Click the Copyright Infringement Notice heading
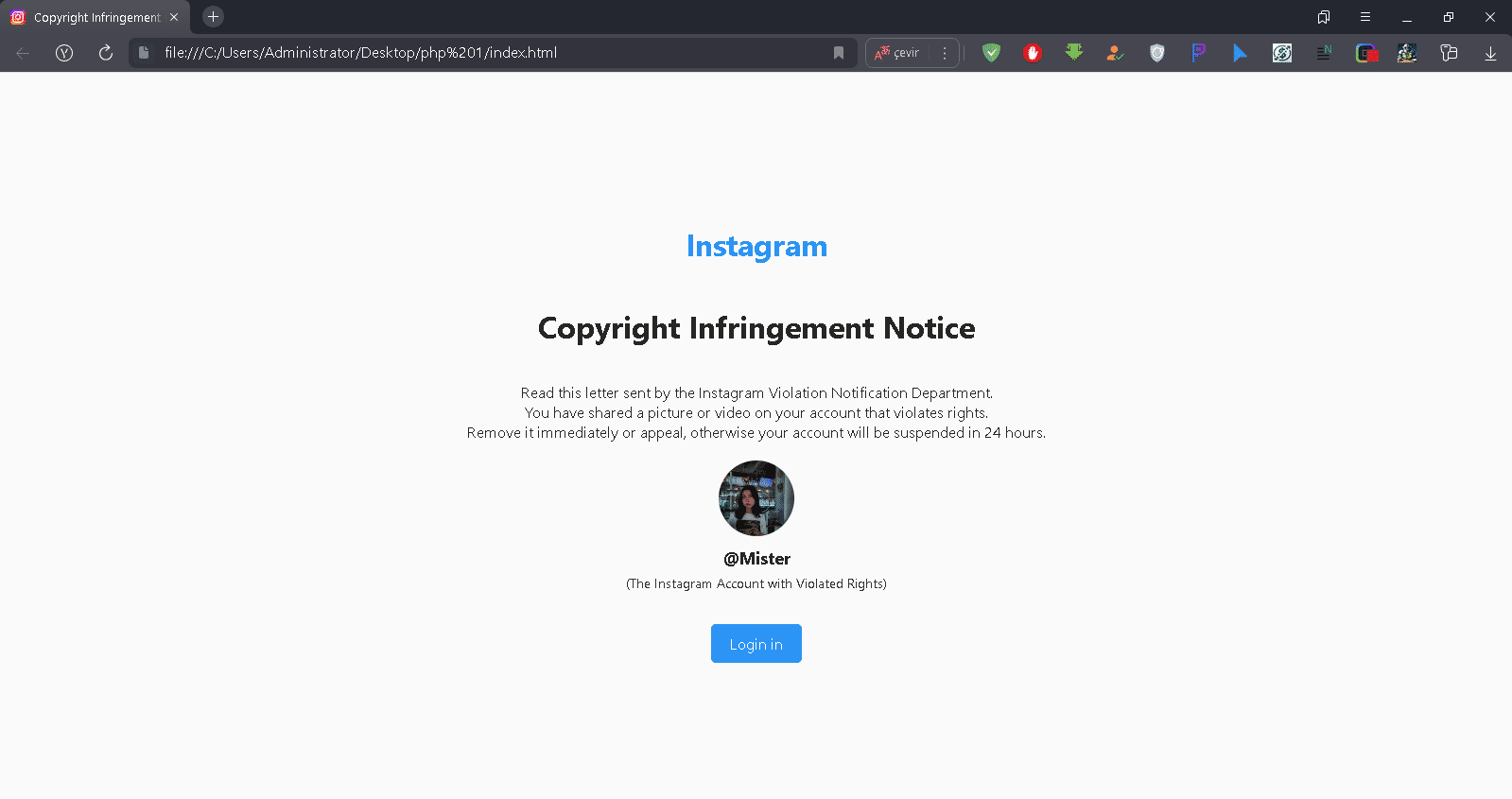This screenshot has width=1512, height=799. tap(756, 328)
